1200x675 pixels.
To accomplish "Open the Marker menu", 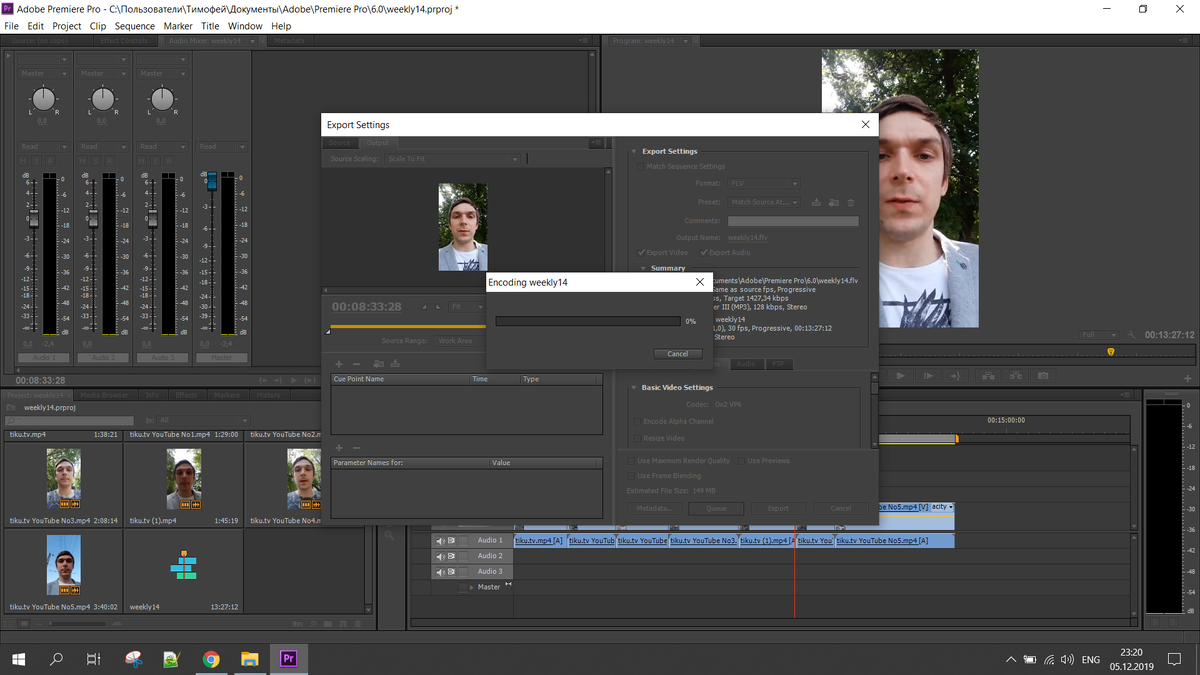I will click(x=178, y=26).
